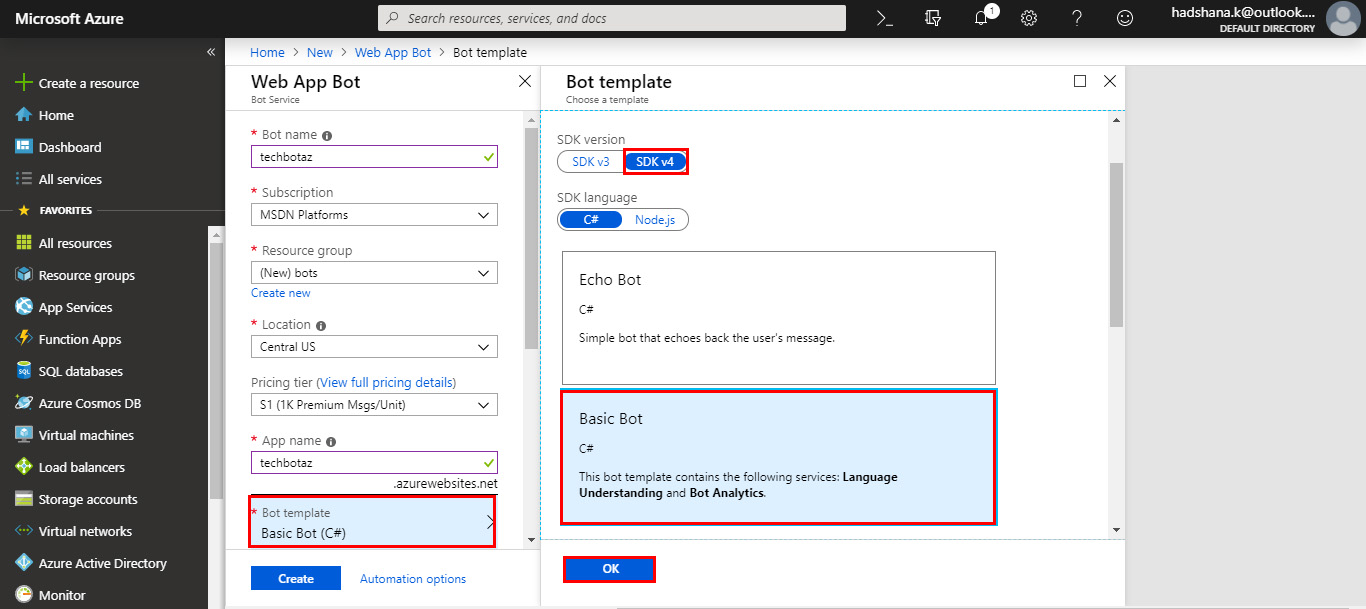The width and height of the screenshot is (1366, 609).
Task: Click the OK button in Bot template
Action: pyautogui.click(x=610, y=569)
